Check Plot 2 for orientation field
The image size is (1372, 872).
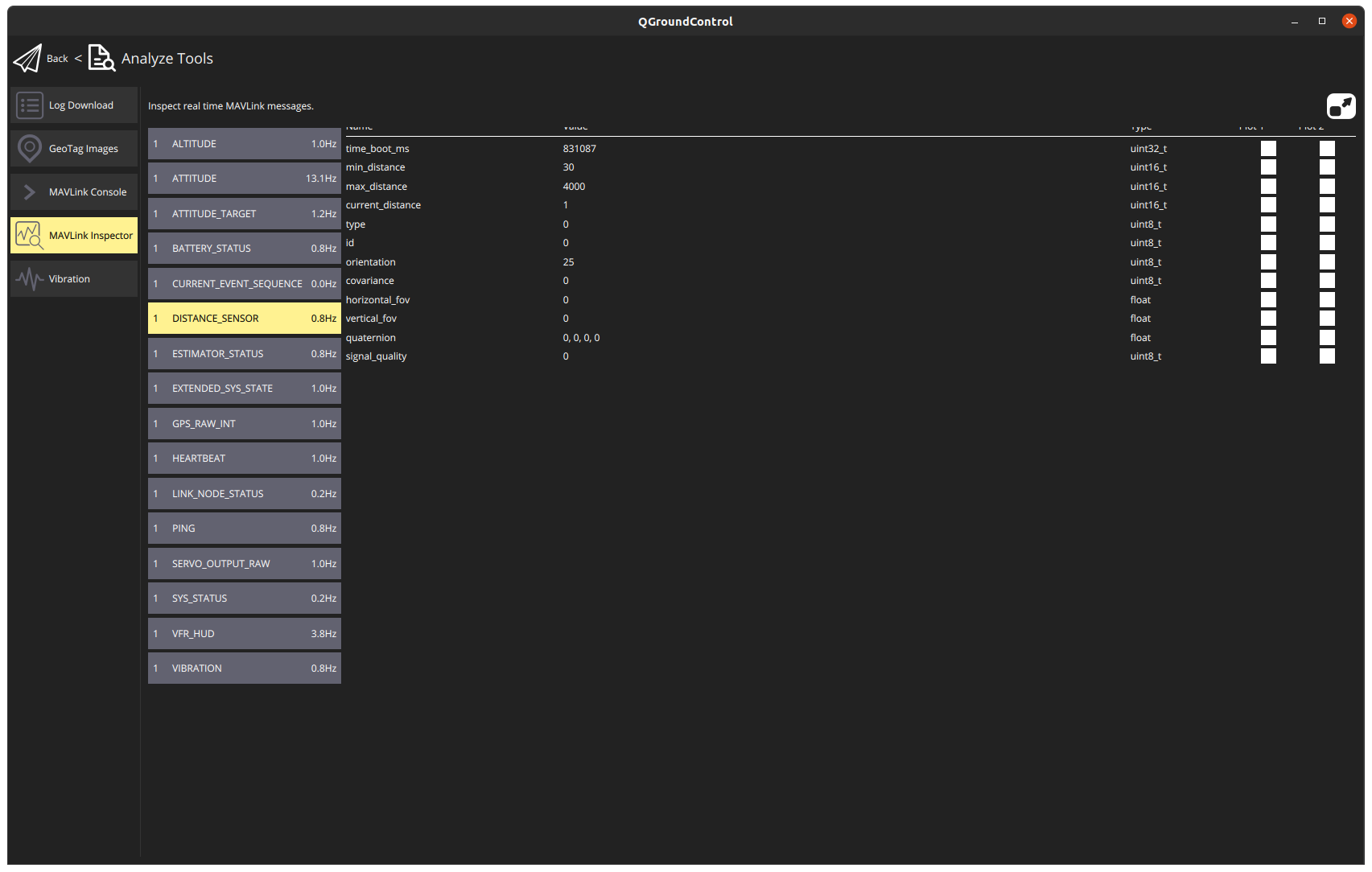tap(1326, 261)
